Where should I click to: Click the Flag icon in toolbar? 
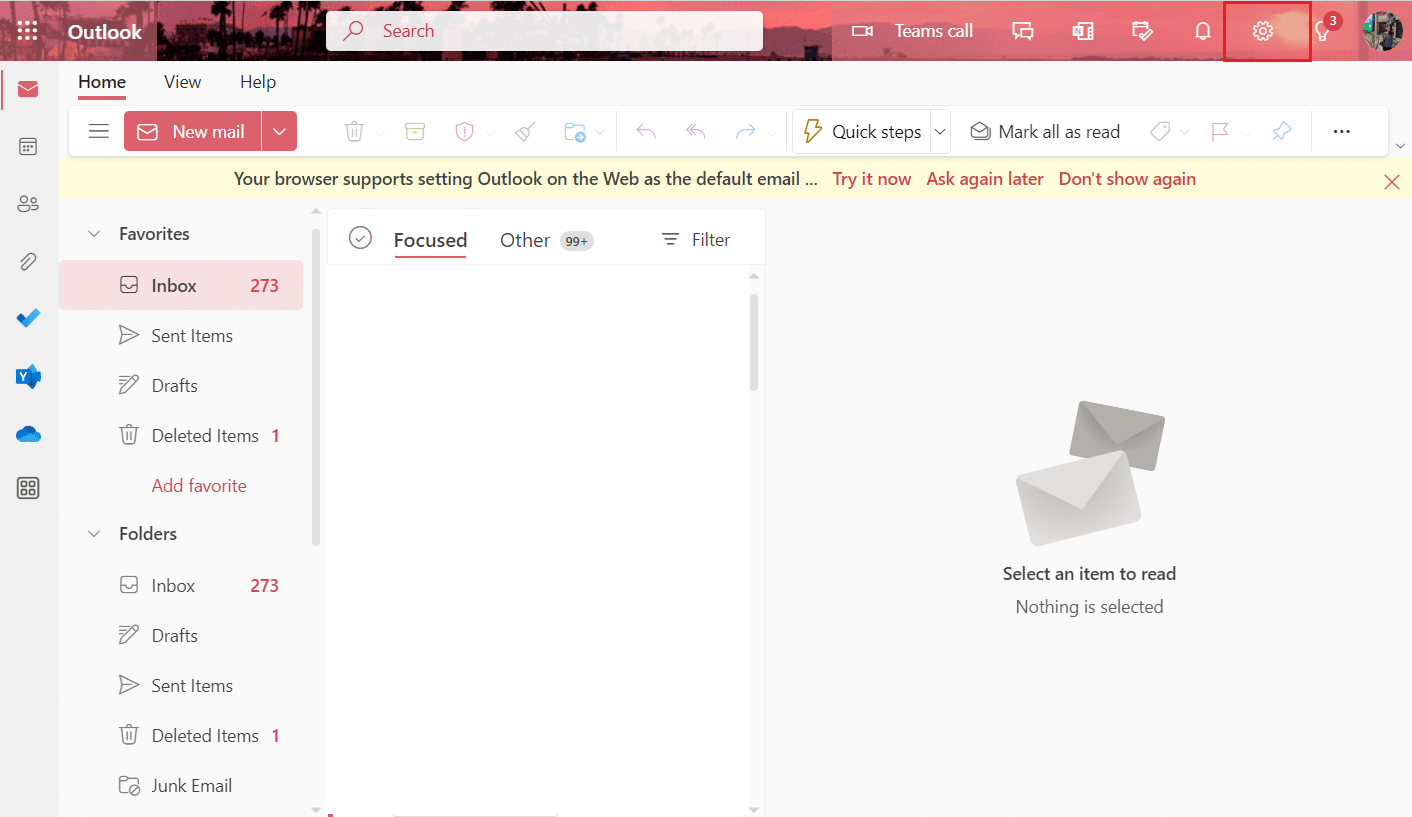(1220, 131)
